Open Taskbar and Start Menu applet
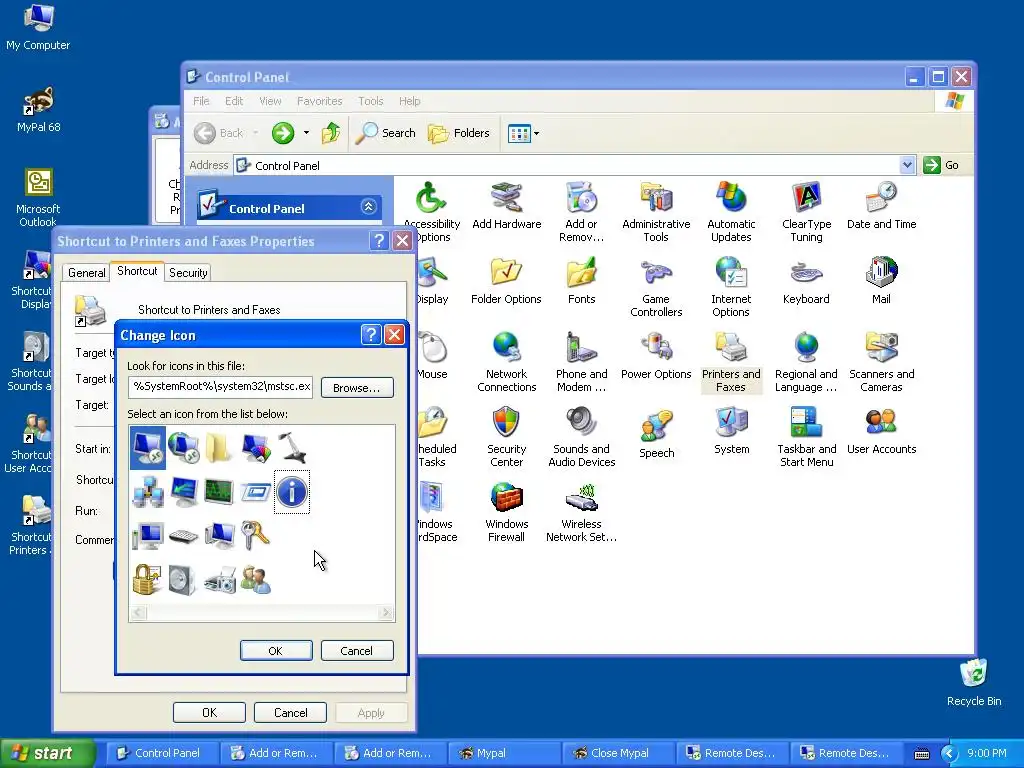This screenshot has width=1024, height=768. pyautogui.click(x=807, y=438)
